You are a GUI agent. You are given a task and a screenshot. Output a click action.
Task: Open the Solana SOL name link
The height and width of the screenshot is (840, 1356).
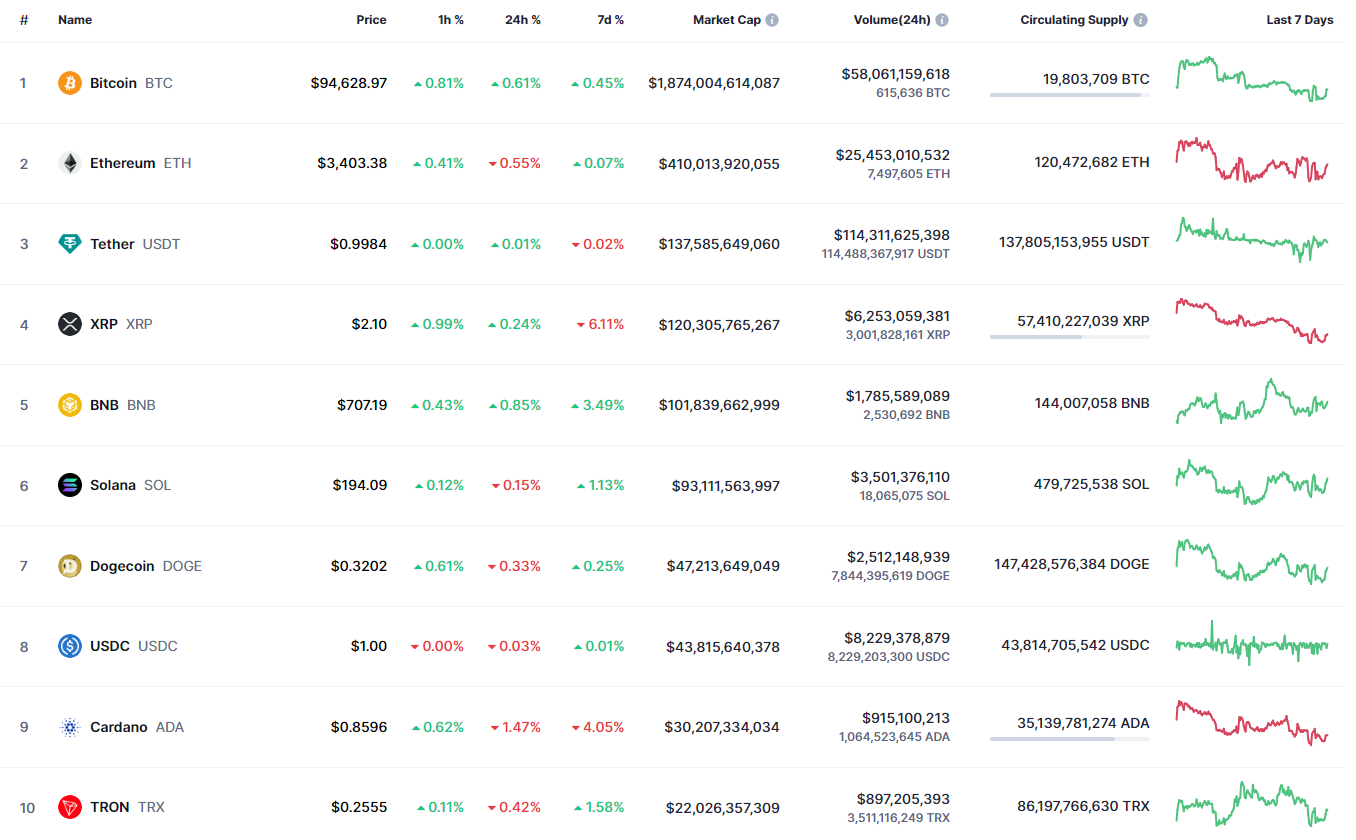tap(130, 485)
